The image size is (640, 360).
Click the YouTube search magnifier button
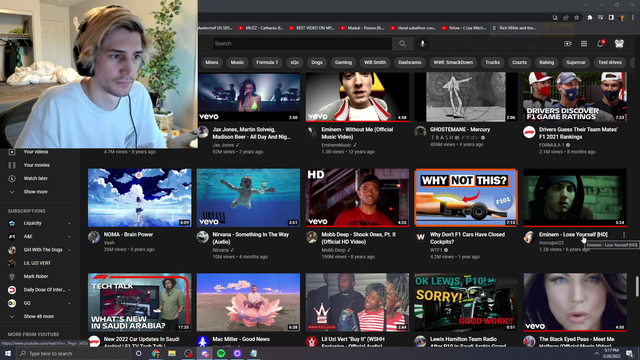pos(402,44)
